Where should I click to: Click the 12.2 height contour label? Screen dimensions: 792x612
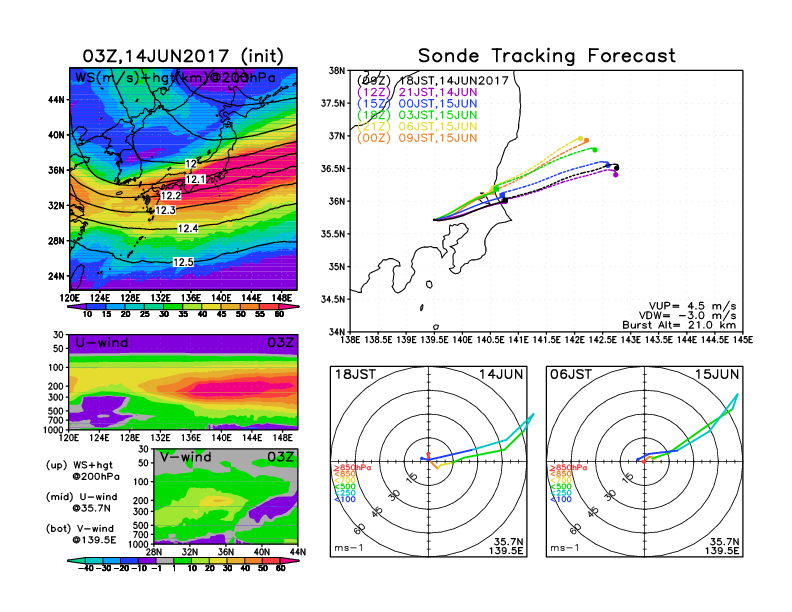(170, 195)
